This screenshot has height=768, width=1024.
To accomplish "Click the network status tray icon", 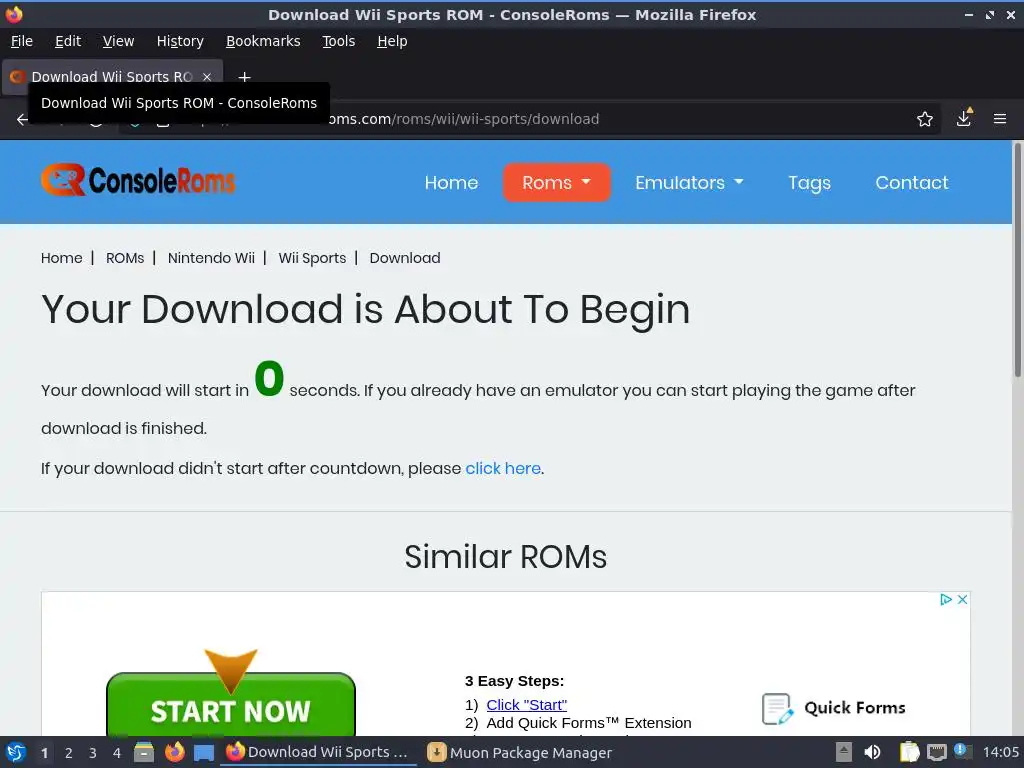I will coord(936,753).
